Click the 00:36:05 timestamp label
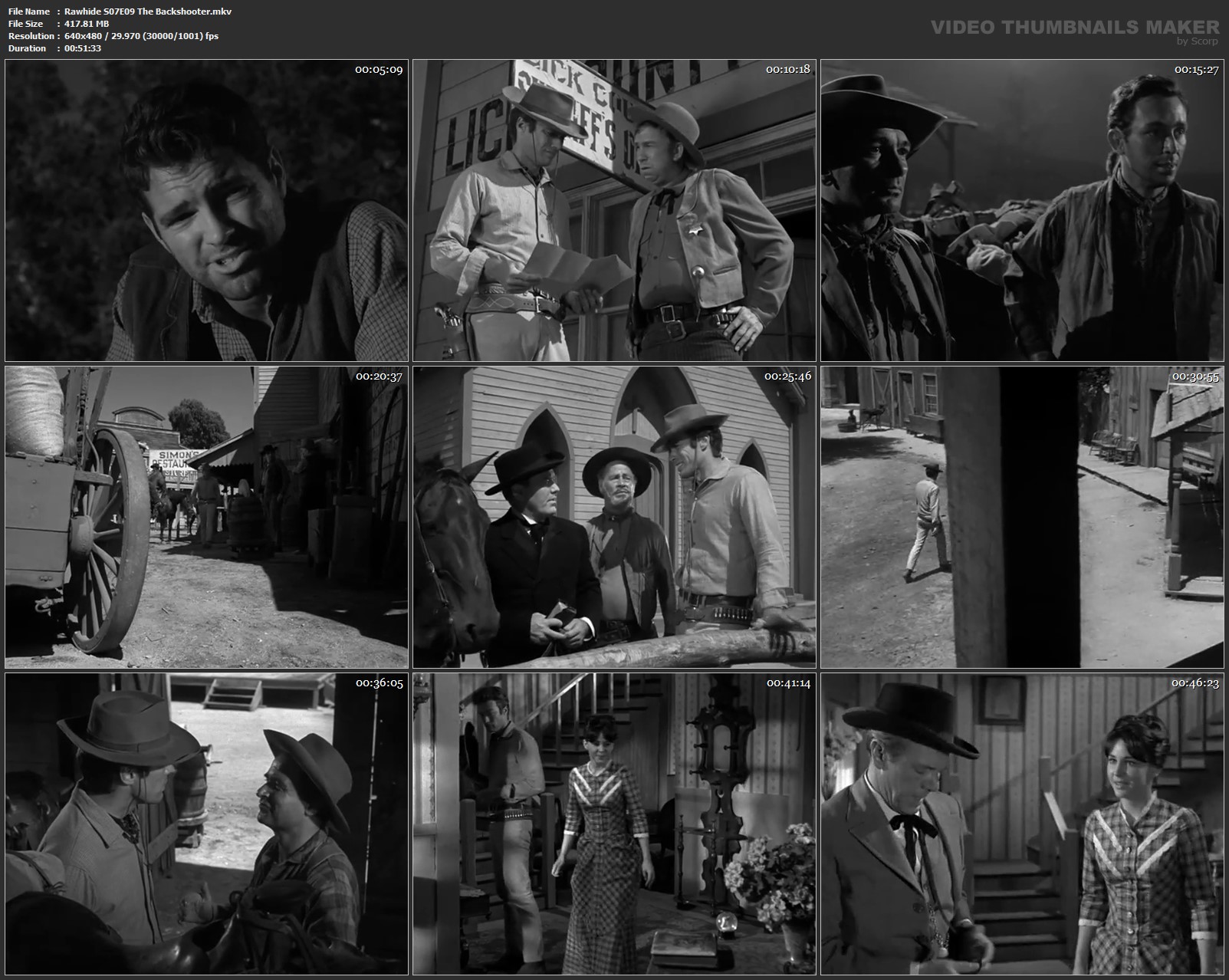This screenshot has height=980, width=1229. pyautogui.click(x=379, y=683)
